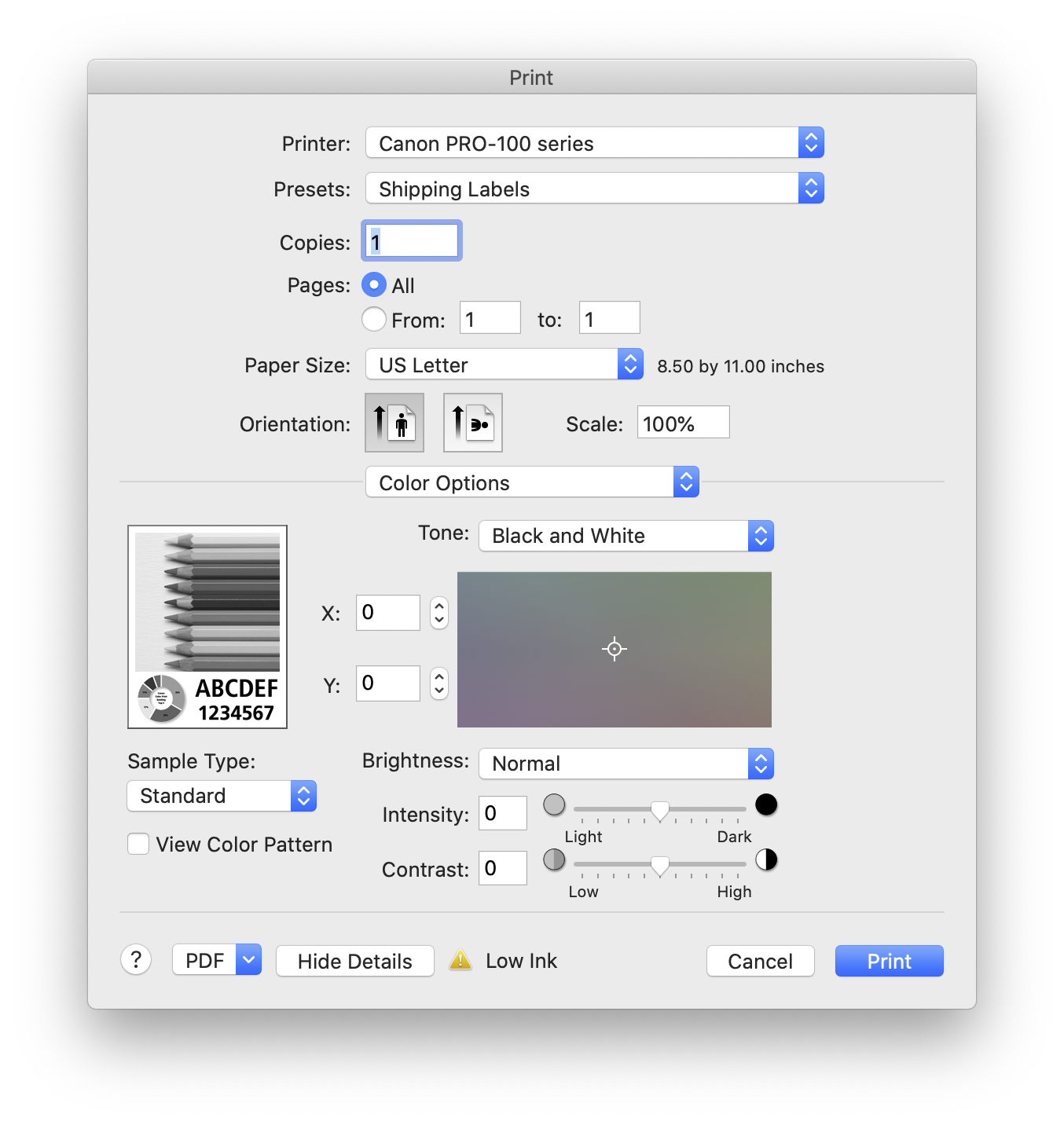Select the All pages radio button
The height and width of the screenshot is (1125, 1064).
pos(374,284)
